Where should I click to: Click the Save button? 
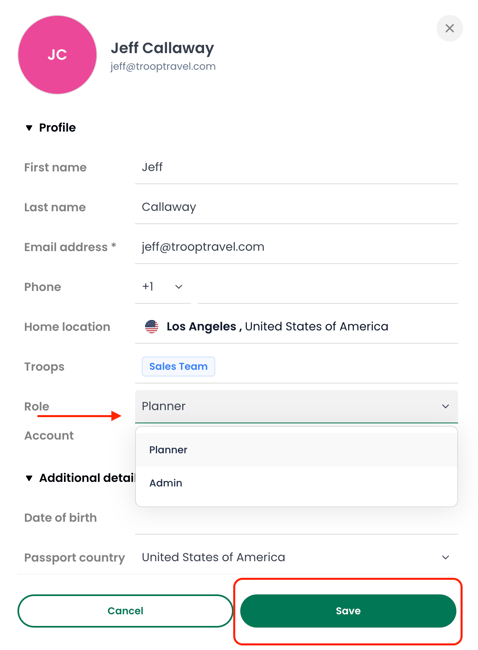coord(348,611)
